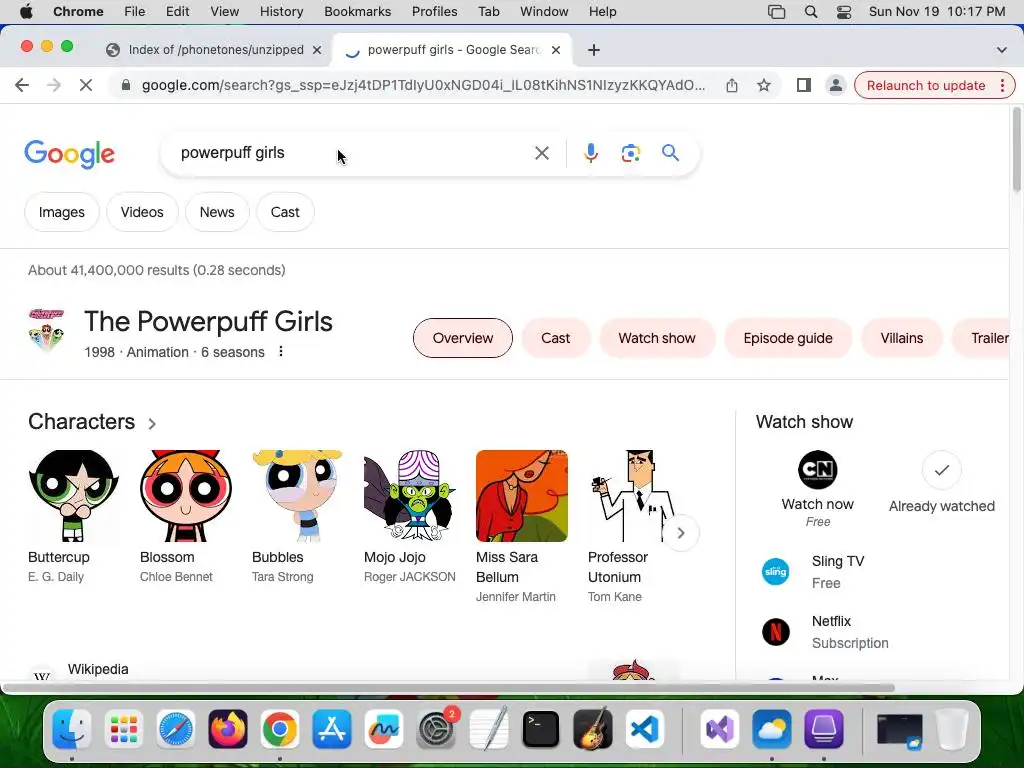Open the Sling TV logo

pos(776,572)
